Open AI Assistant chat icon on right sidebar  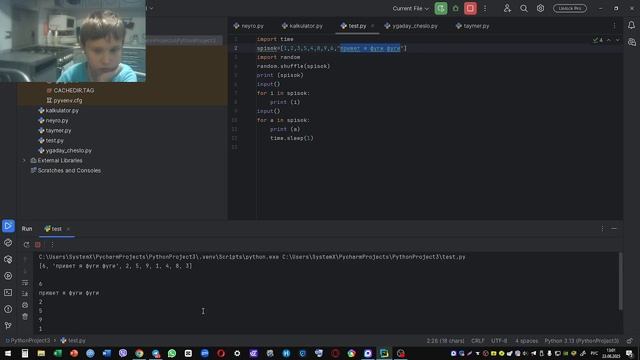pyautogui.click(x=631, y=42)
